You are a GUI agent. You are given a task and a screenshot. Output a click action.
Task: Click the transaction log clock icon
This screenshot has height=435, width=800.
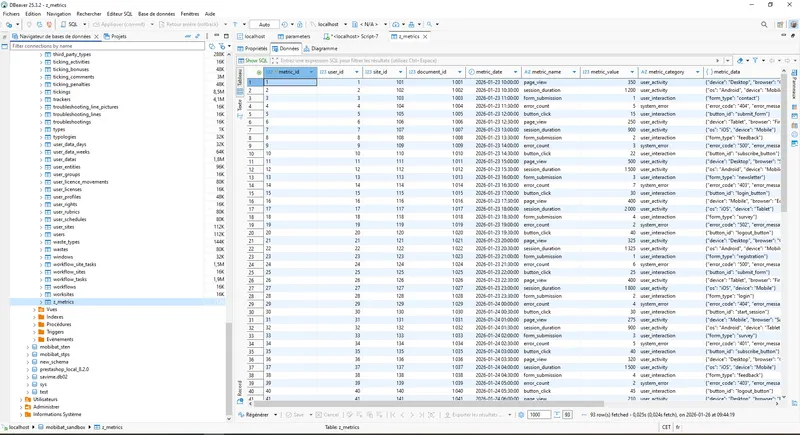coord(285,24)
